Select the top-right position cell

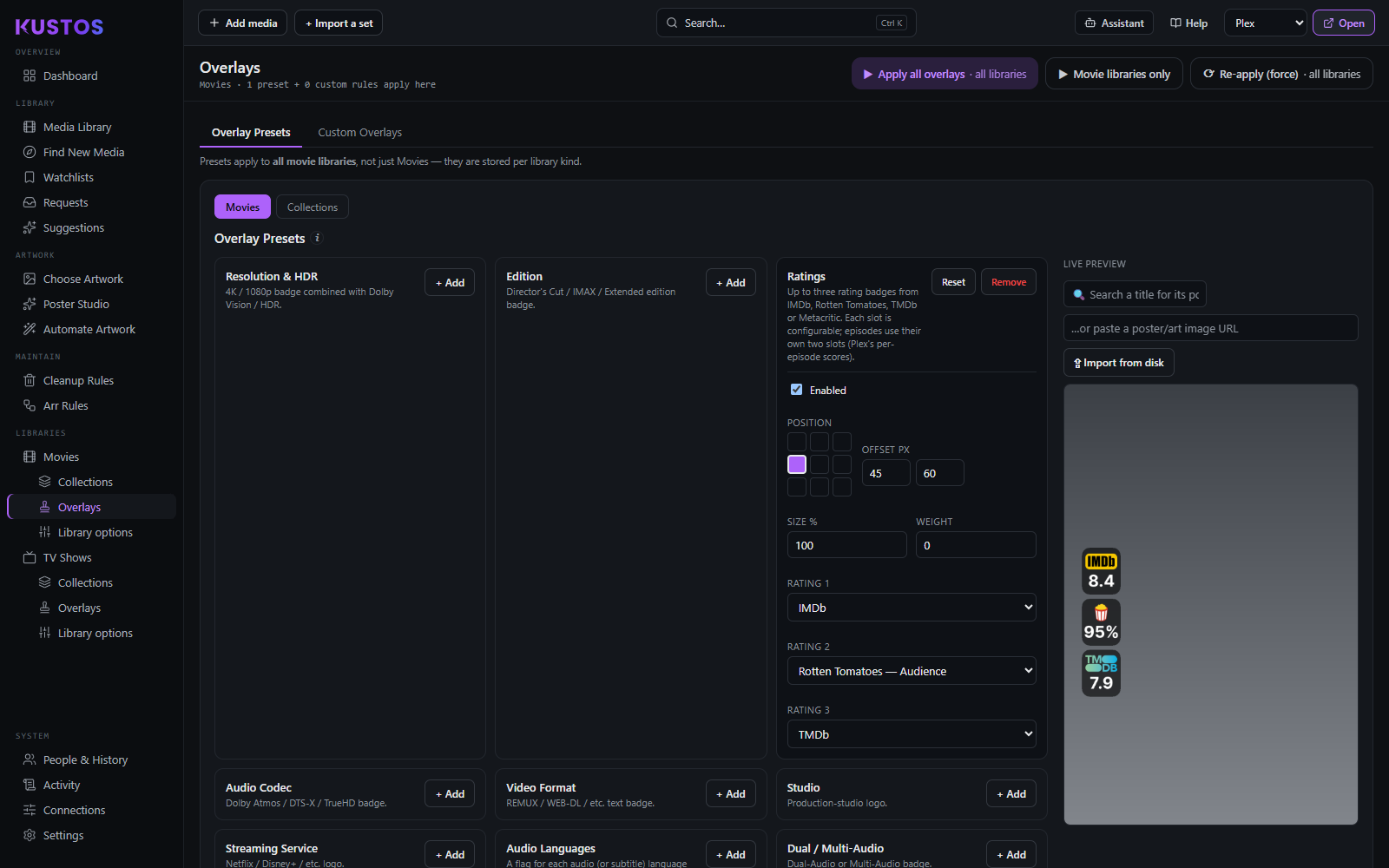tap(842, 442)
